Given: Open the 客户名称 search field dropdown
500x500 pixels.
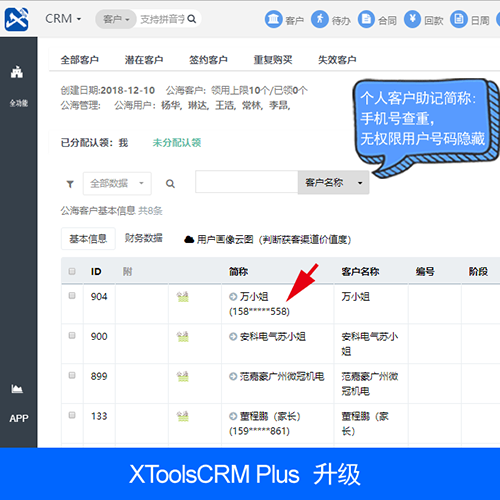Looking at the screenshot, I should coord(333,182).
